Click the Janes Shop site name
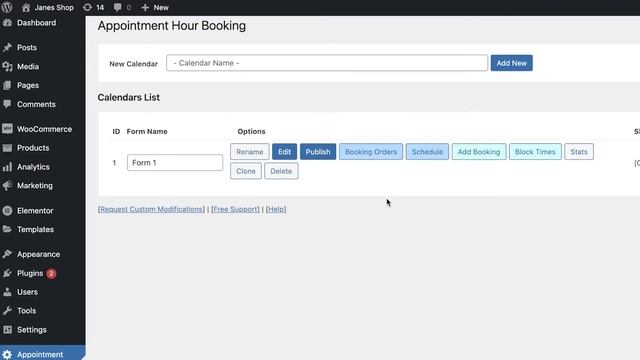The image size is (640, 360). tap(54, 7)
